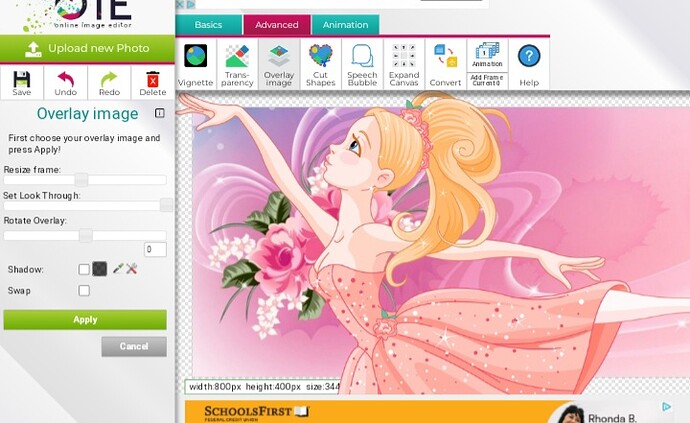Delete the image using the trash icon
The image size is (690, 423).
(152, 82)
